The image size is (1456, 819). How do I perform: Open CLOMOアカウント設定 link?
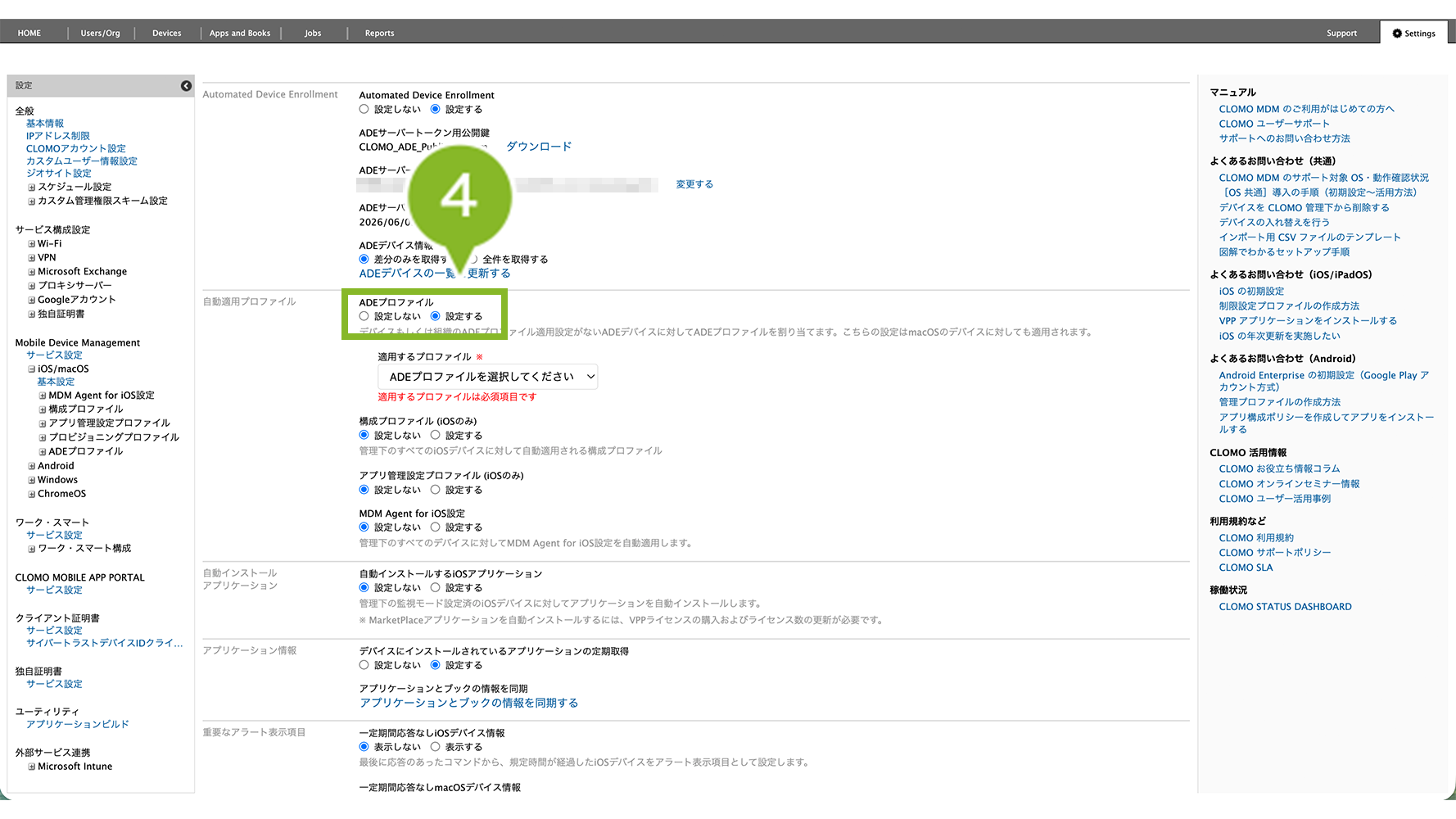pyautogui.click(x=76, y=148)
